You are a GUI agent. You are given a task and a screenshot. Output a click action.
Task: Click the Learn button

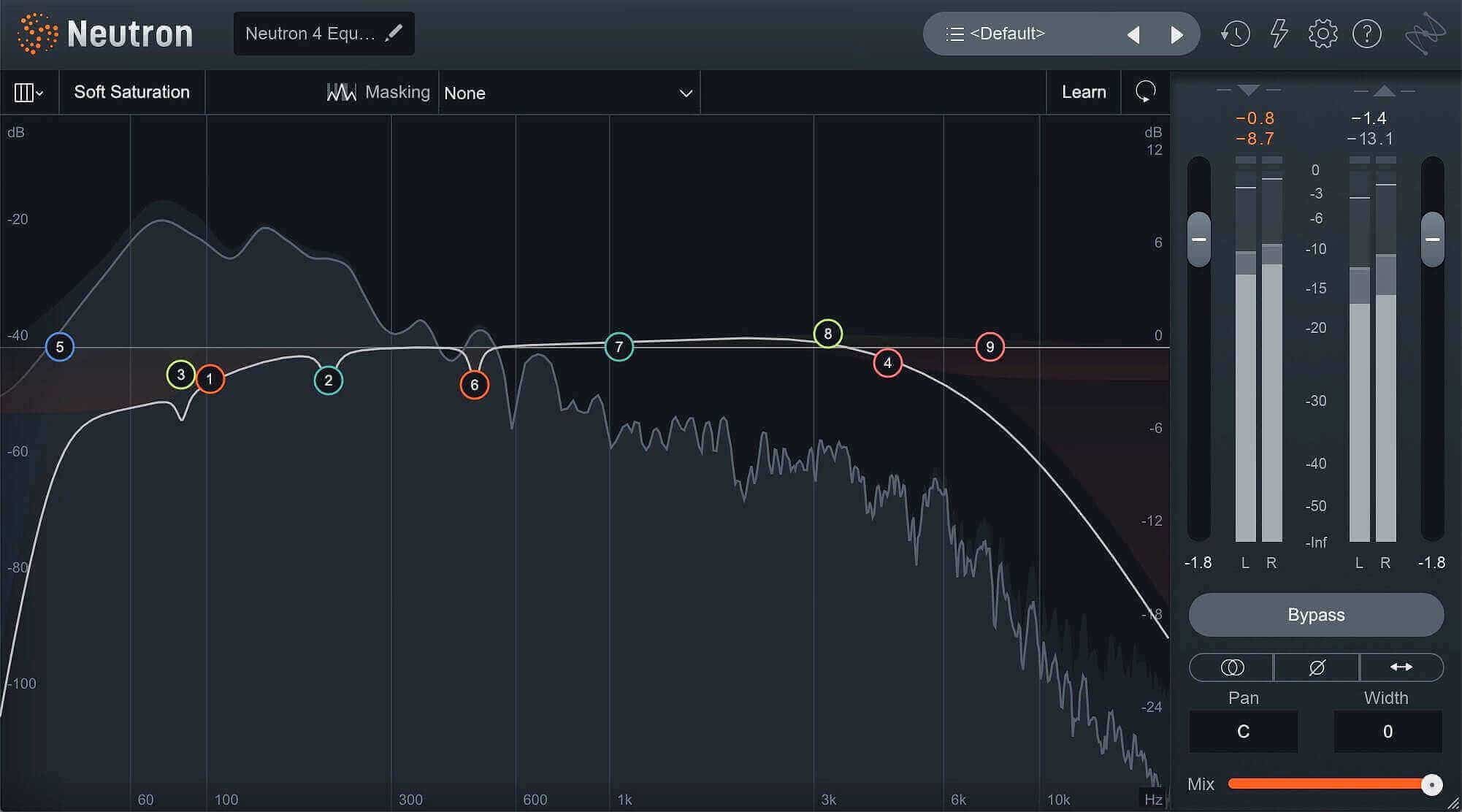[1084, 92]
